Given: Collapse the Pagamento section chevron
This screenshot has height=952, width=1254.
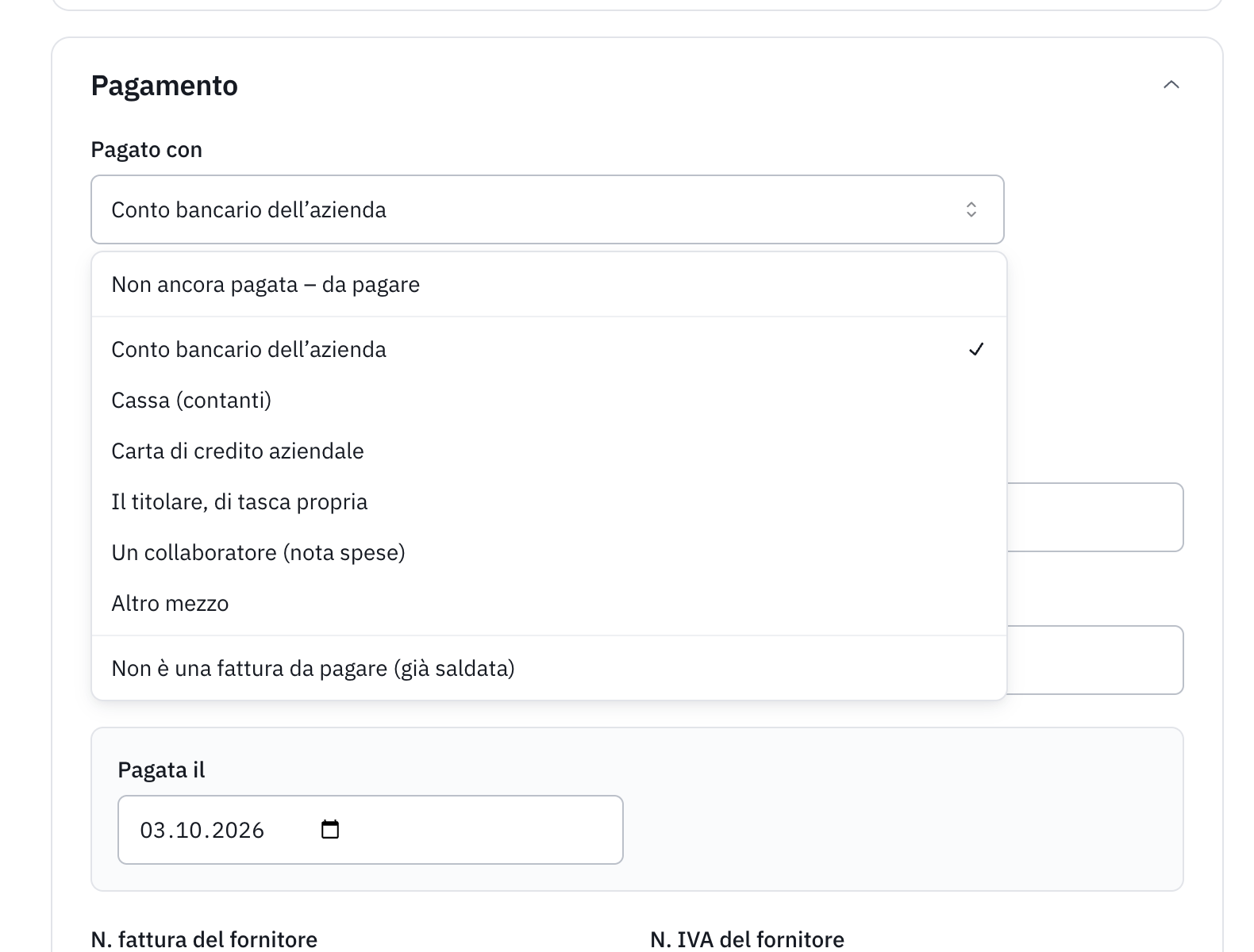Looking at the screenshot, I should 1171,85.
